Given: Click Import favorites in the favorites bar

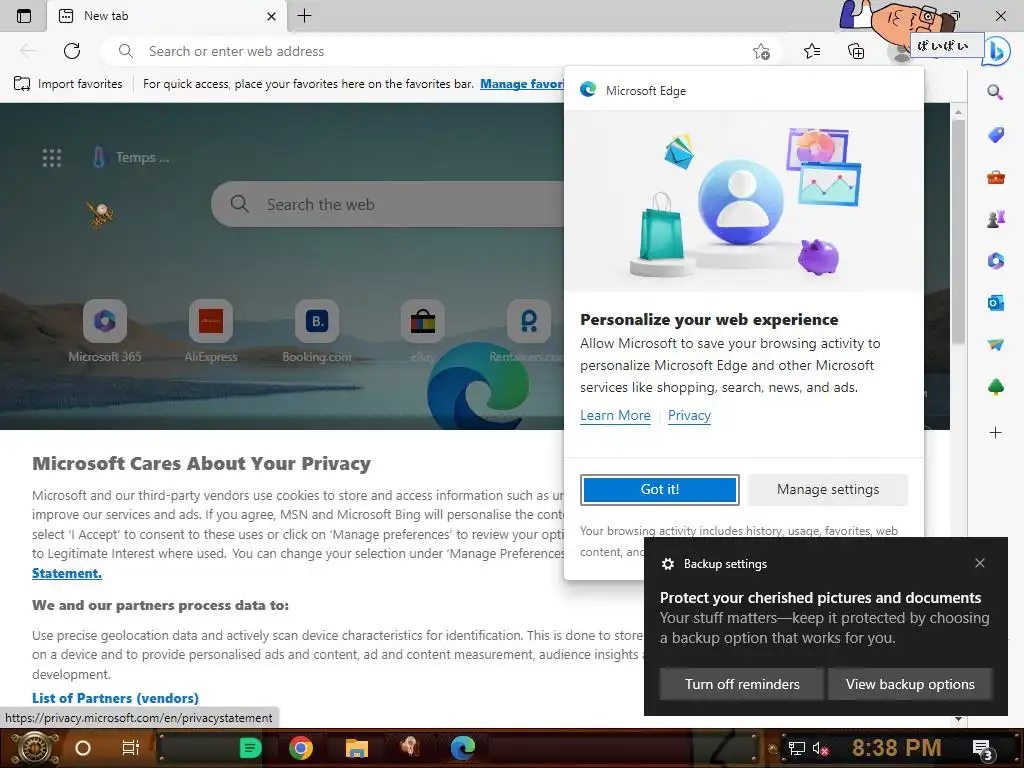Looking at the screenshot, I should [x=68, y=84].
